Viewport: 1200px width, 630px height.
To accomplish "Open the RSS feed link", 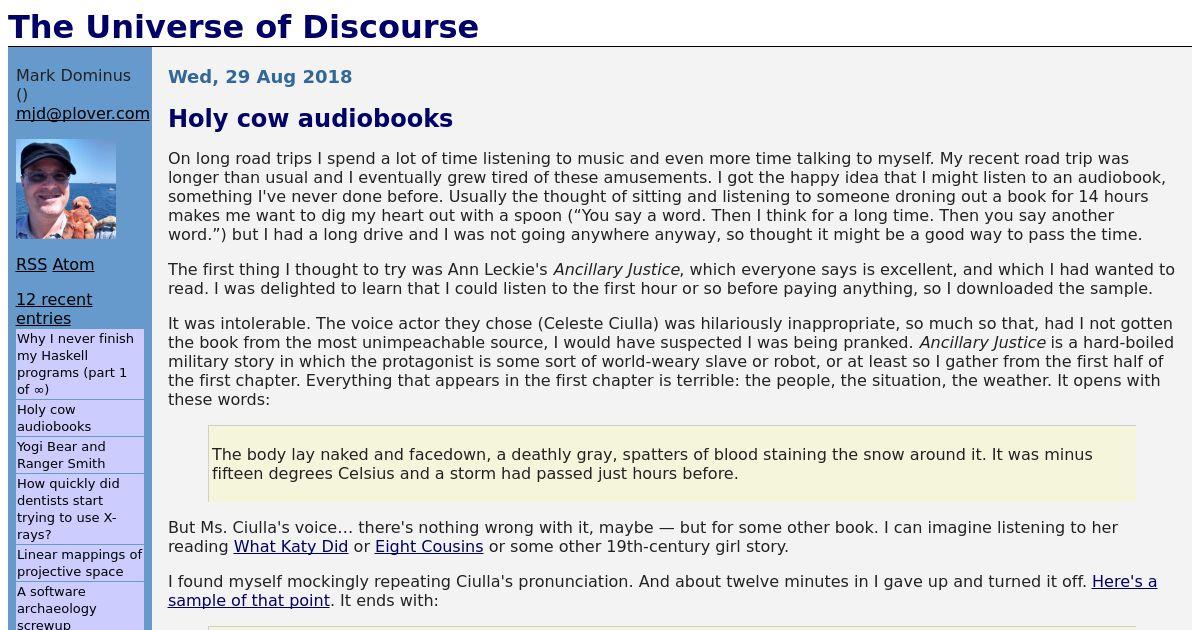I will tap(31, 265).
